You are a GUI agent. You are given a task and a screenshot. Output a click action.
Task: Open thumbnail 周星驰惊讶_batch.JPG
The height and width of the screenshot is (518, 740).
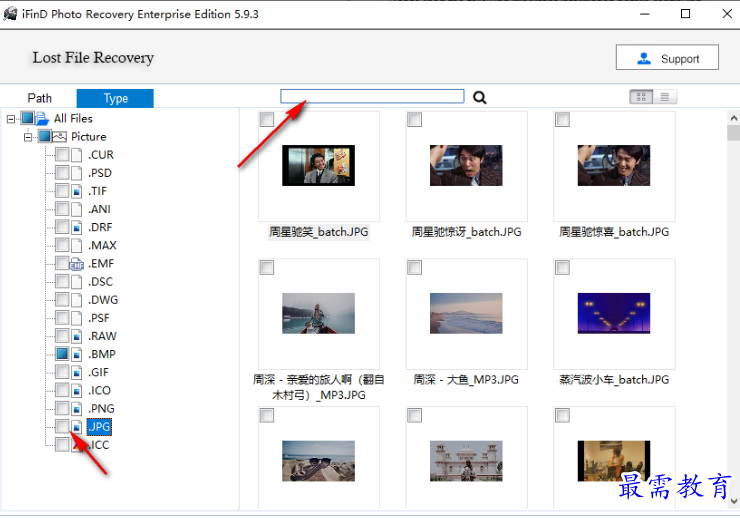tap(466, 165)
